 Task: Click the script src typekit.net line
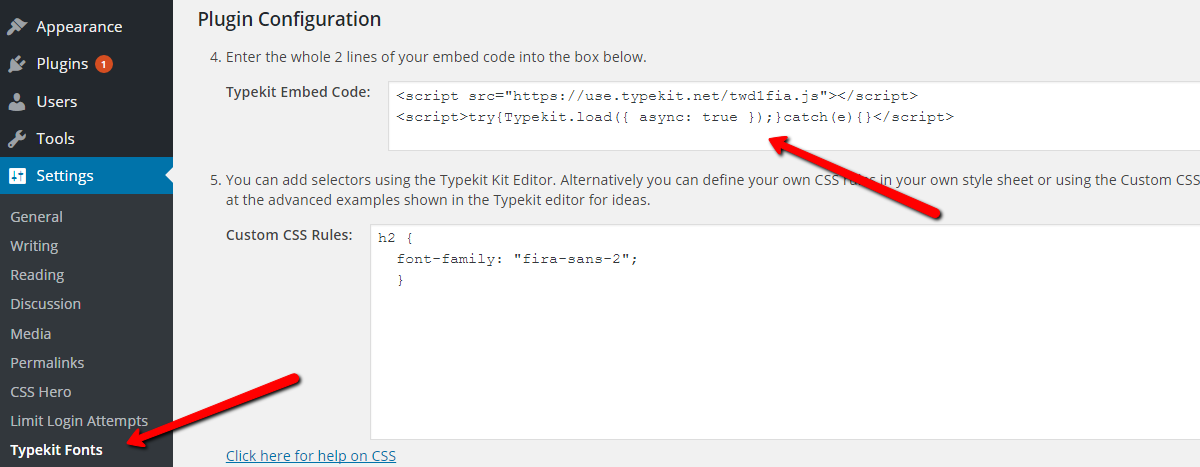pyautogui.click(x=656, y=96)
